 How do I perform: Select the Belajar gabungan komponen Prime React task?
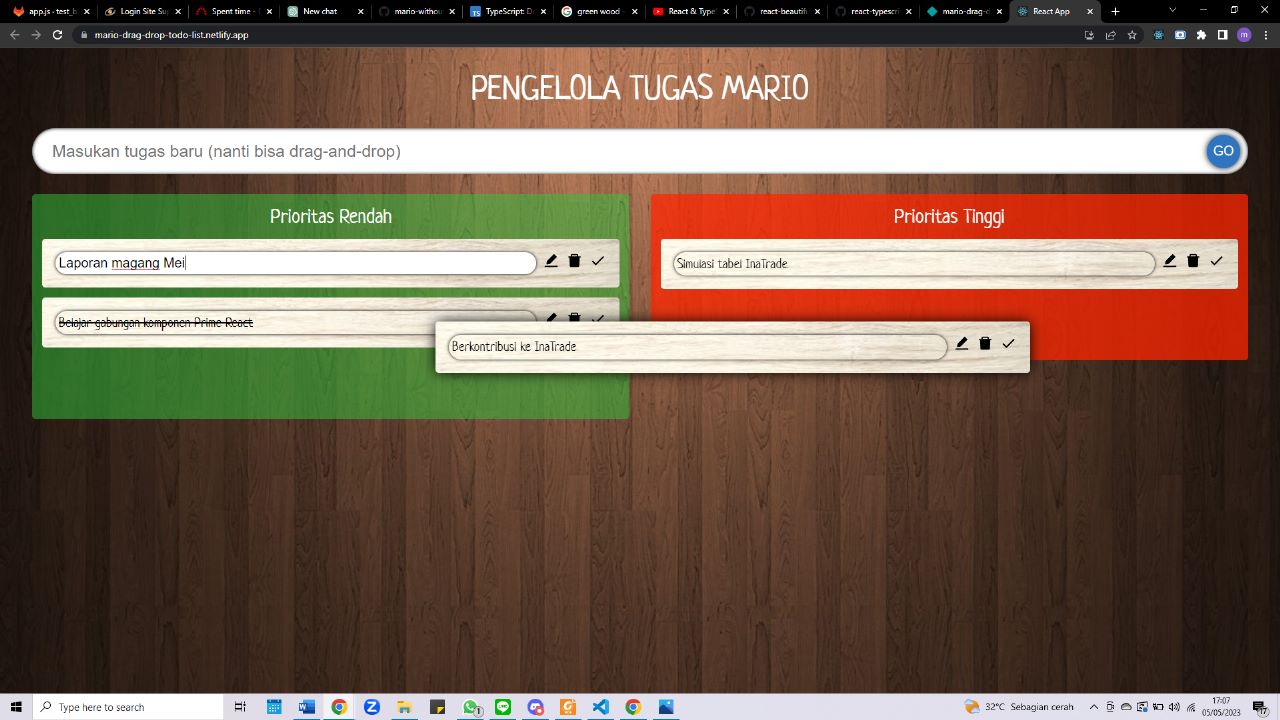point(156,323)
